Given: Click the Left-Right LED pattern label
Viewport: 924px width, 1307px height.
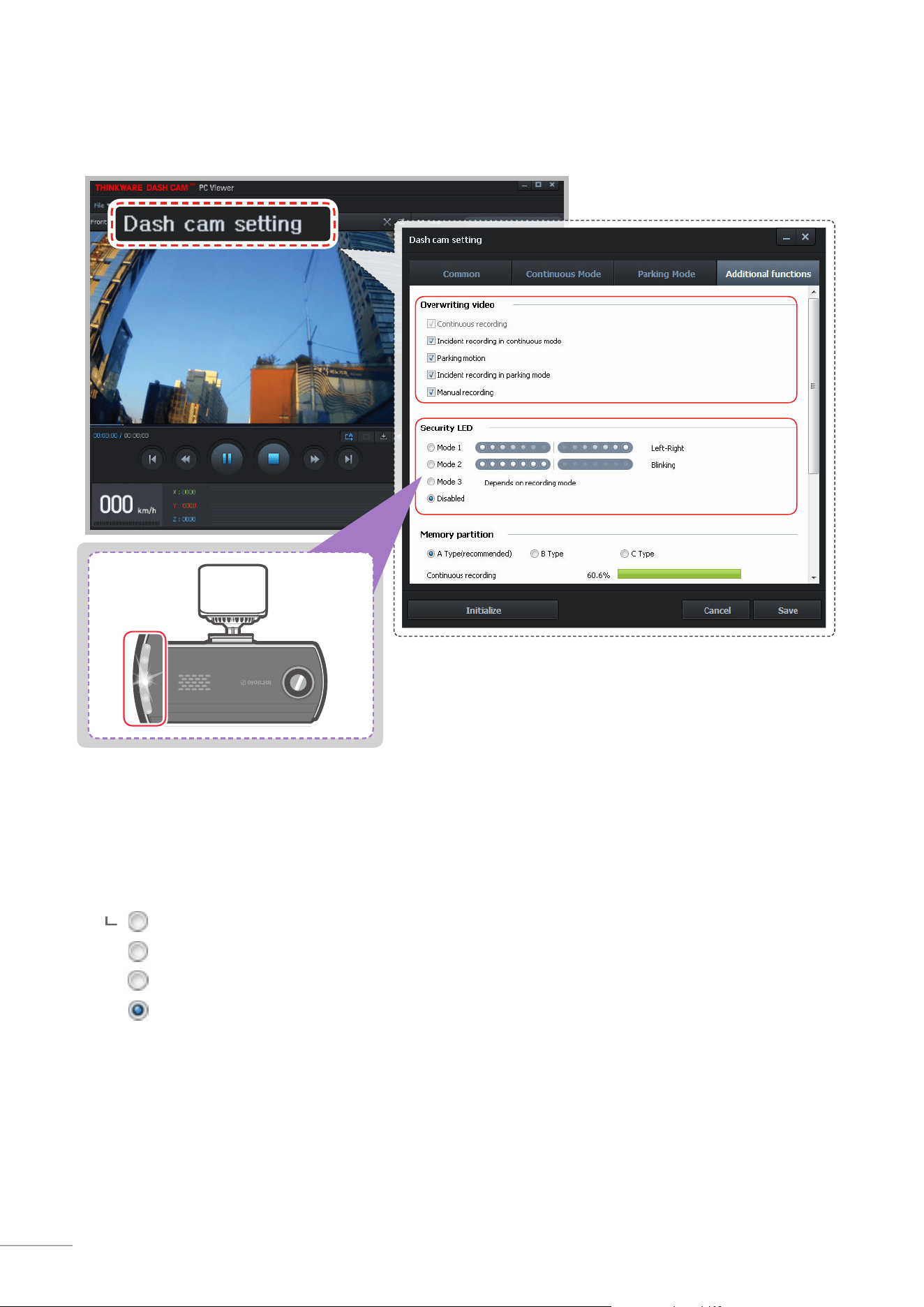Looking at the screenshot, I should coord(667,448).
